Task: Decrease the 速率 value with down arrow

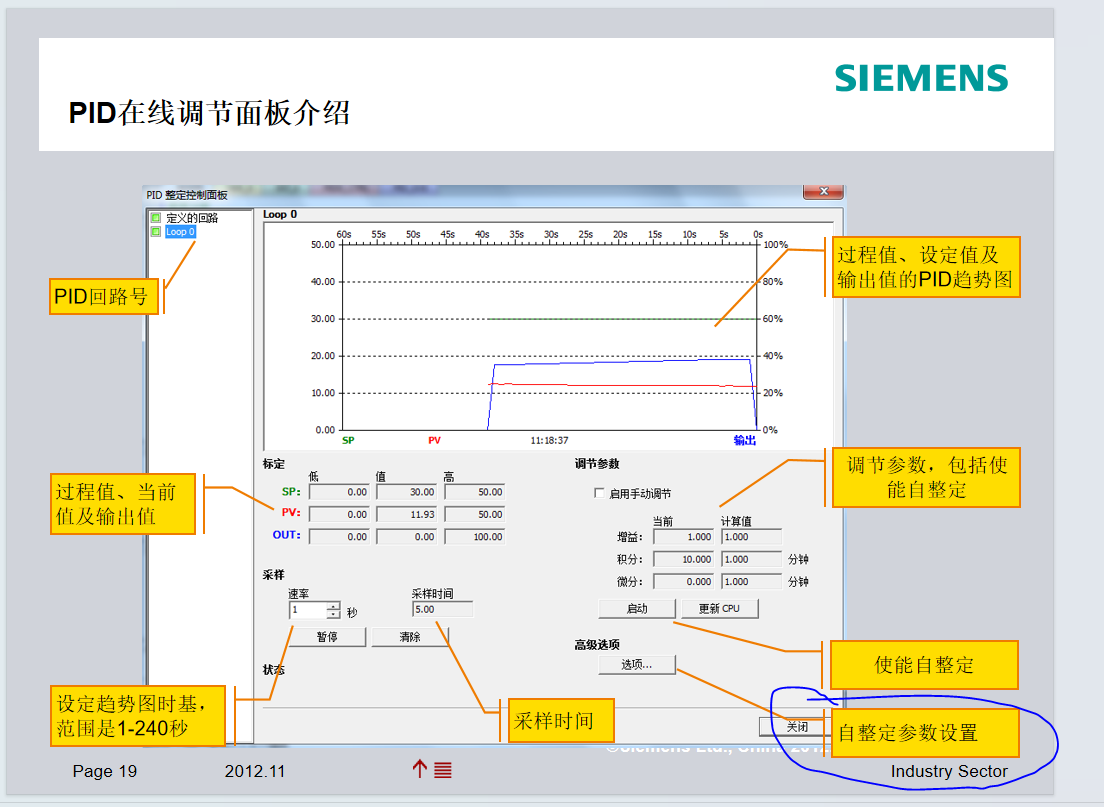Action: 333,614
